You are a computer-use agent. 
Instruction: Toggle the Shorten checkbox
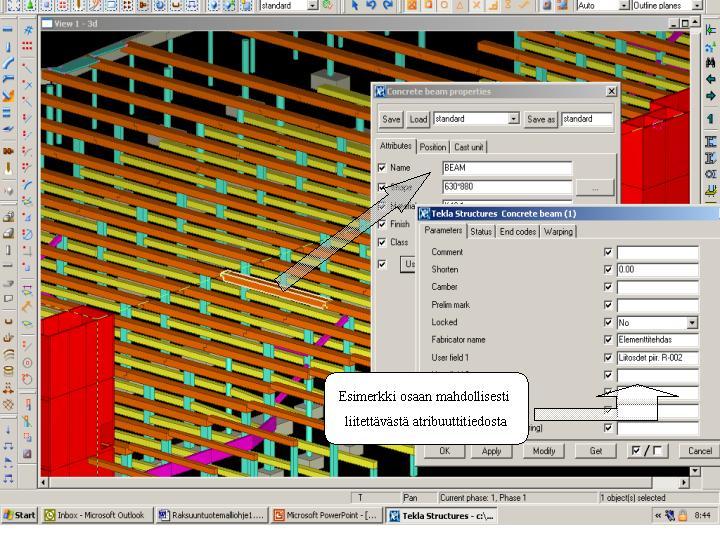pos(608,270)
